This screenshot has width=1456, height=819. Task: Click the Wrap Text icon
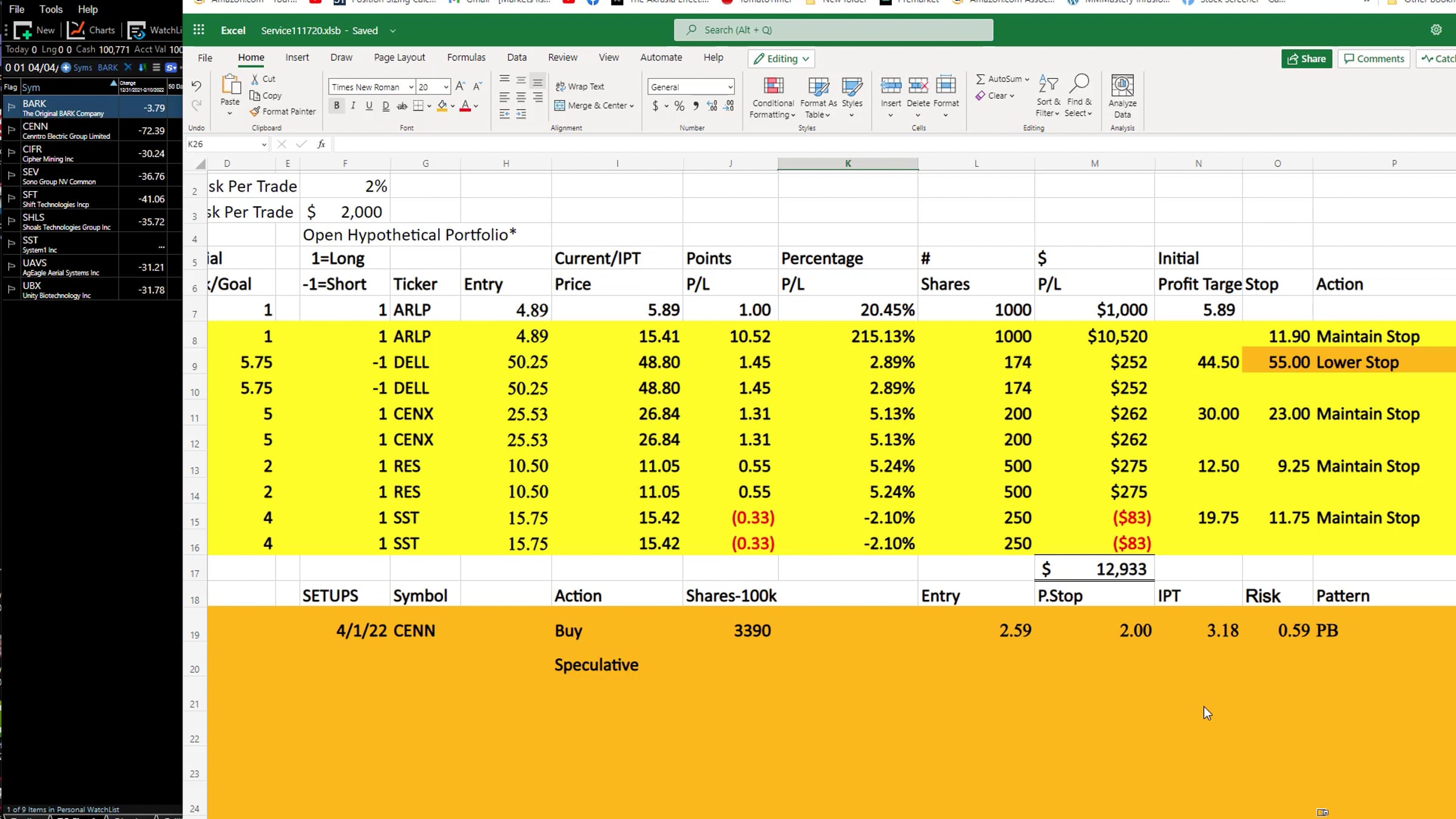(560, 87)
